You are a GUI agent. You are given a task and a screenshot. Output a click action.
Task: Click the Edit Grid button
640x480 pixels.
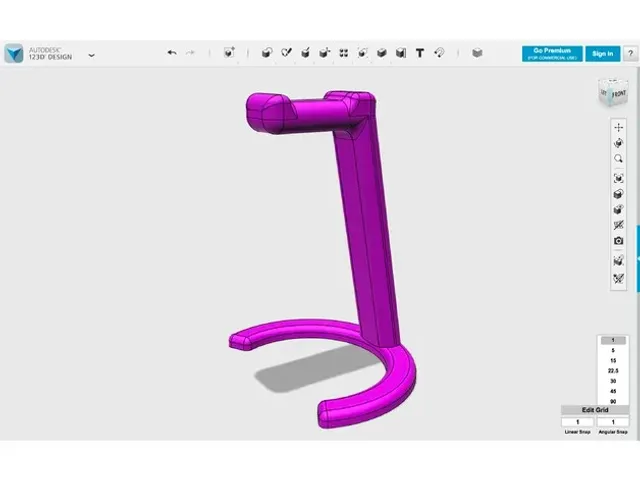point(595,410)
